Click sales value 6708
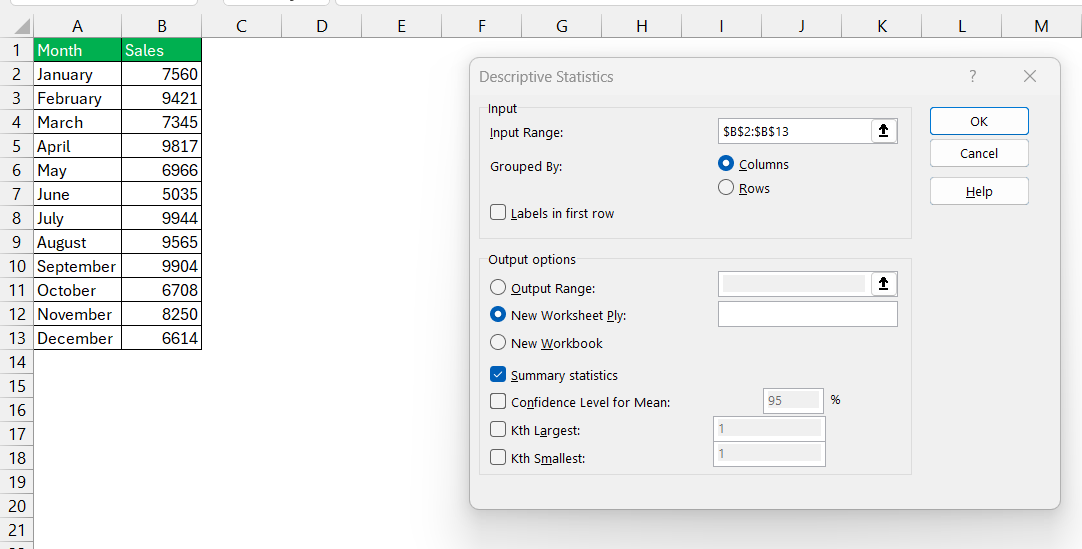The image size is (1082, 549). point(161,290)
